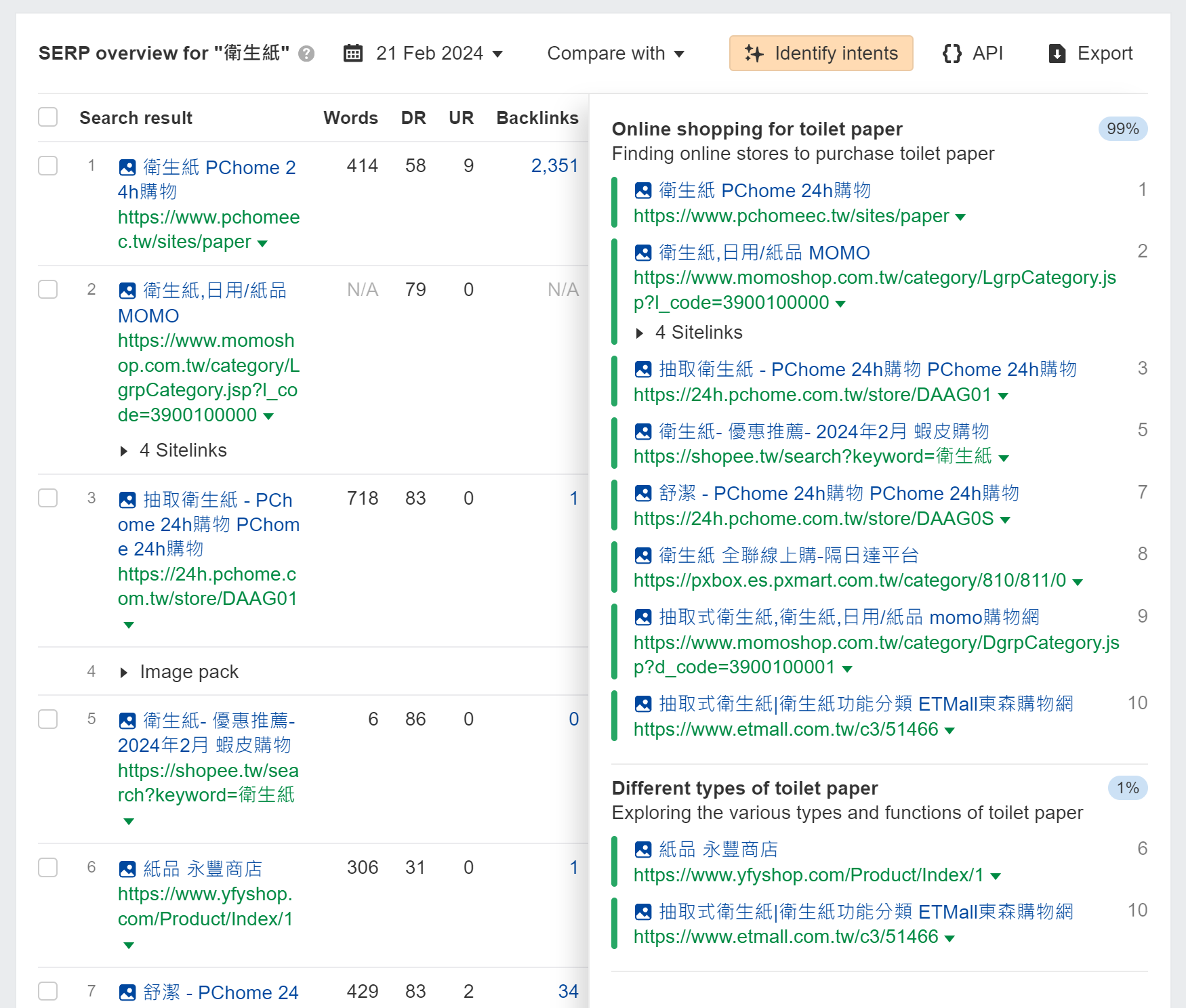Sort by the DR column header
This screenshot has width=1186, height=1008.
[413, 118]
